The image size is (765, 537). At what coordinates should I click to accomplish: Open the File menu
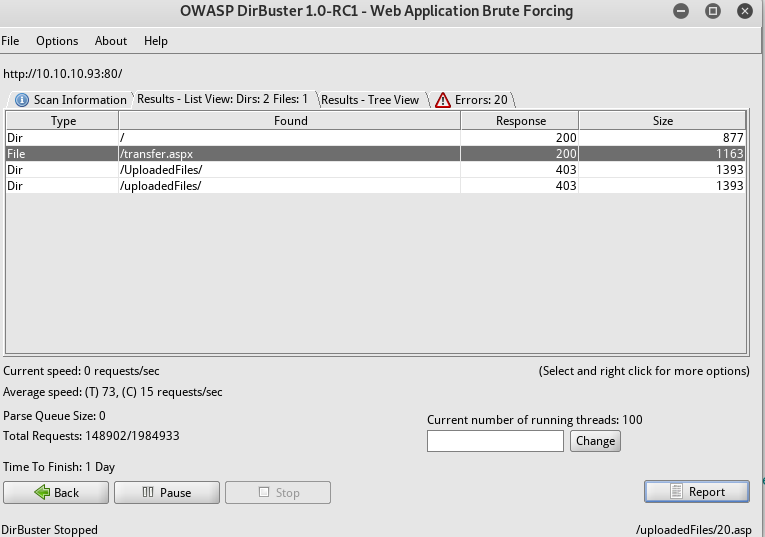(10, 41)
